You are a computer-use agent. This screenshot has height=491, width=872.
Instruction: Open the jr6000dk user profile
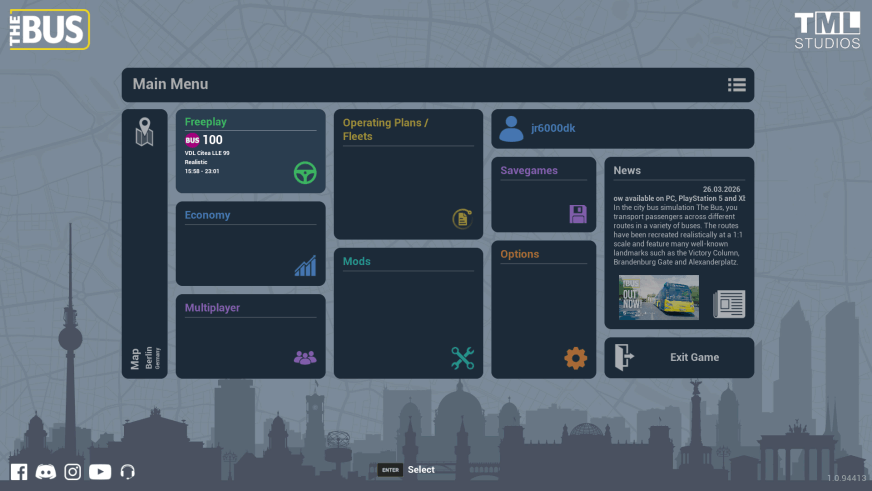click(622, 129)
